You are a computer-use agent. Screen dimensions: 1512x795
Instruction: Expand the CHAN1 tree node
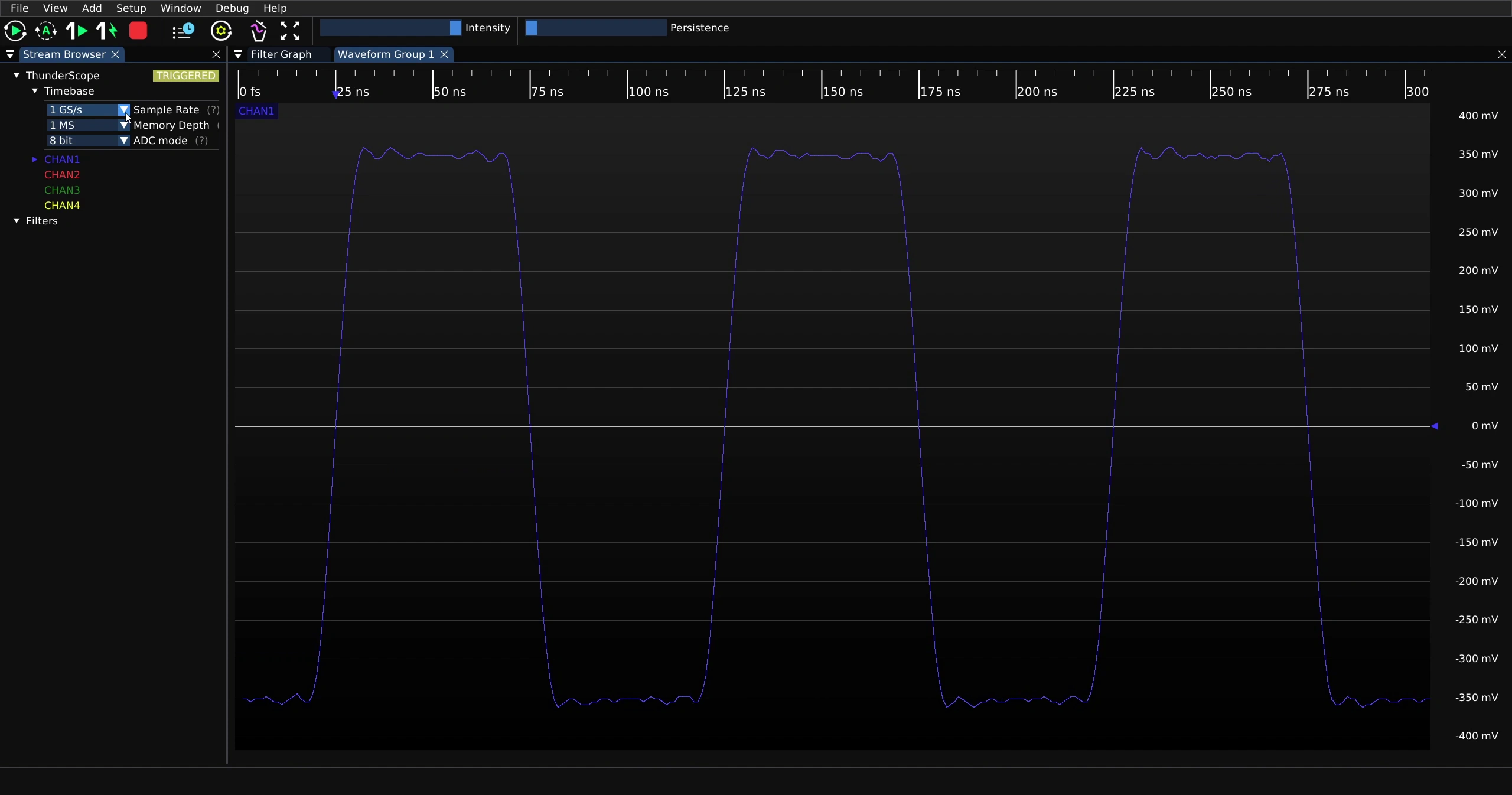[35, 159]
